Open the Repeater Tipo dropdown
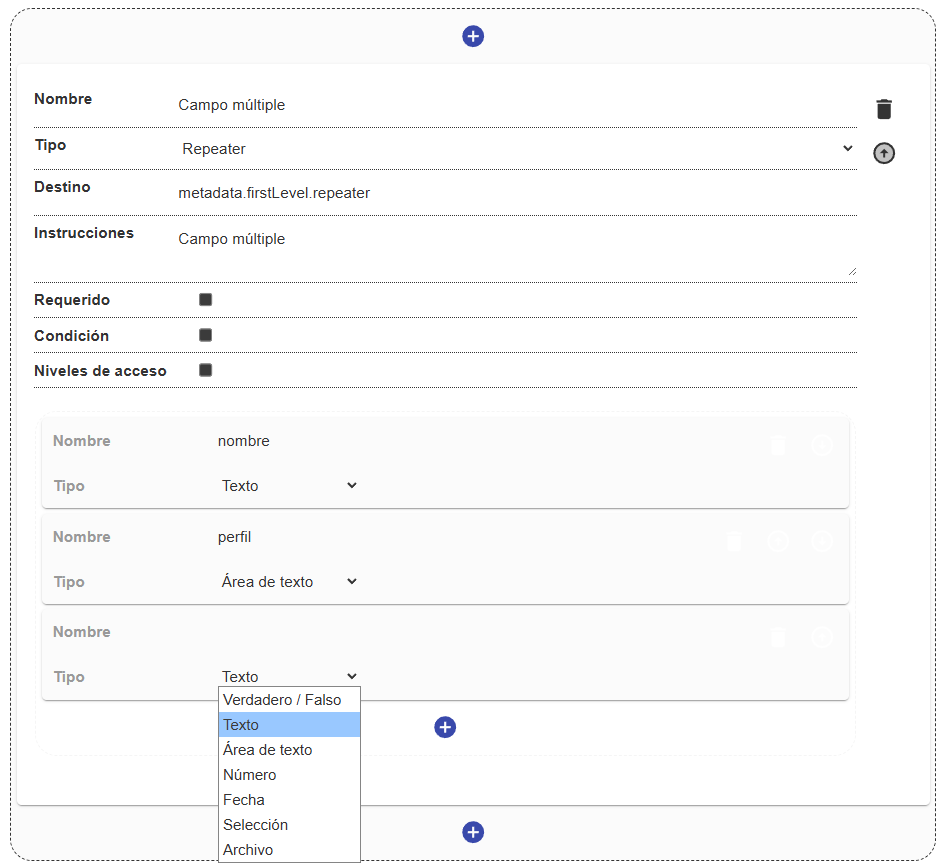 point(517,149)
